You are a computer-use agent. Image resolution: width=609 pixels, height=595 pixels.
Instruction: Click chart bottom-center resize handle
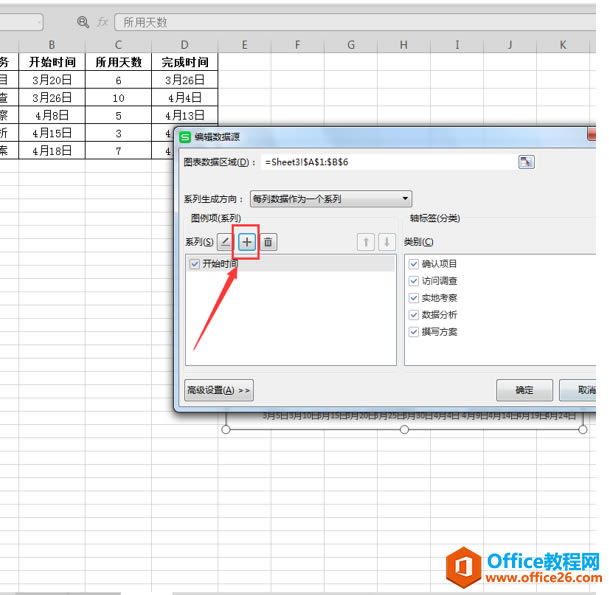[404, 430]
